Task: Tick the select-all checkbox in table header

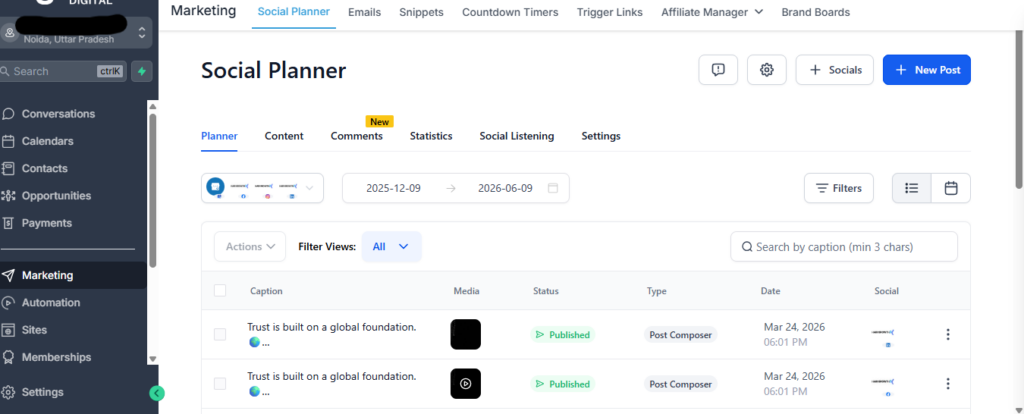Action: click(220, 291)
